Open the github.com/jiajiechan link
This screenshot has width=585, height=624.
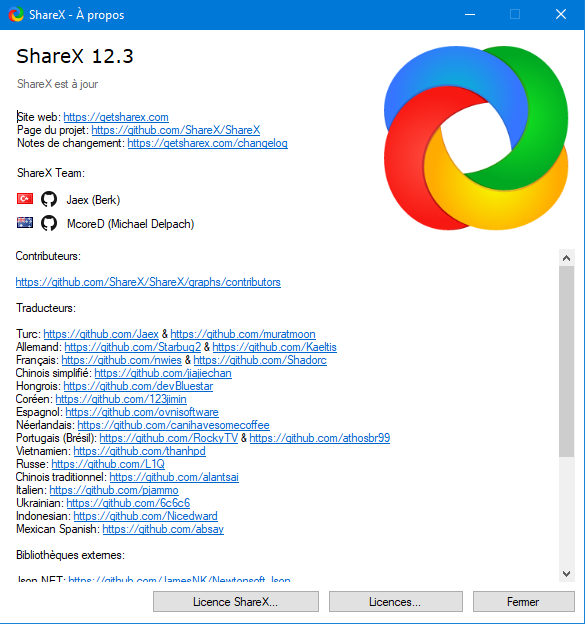163,373
